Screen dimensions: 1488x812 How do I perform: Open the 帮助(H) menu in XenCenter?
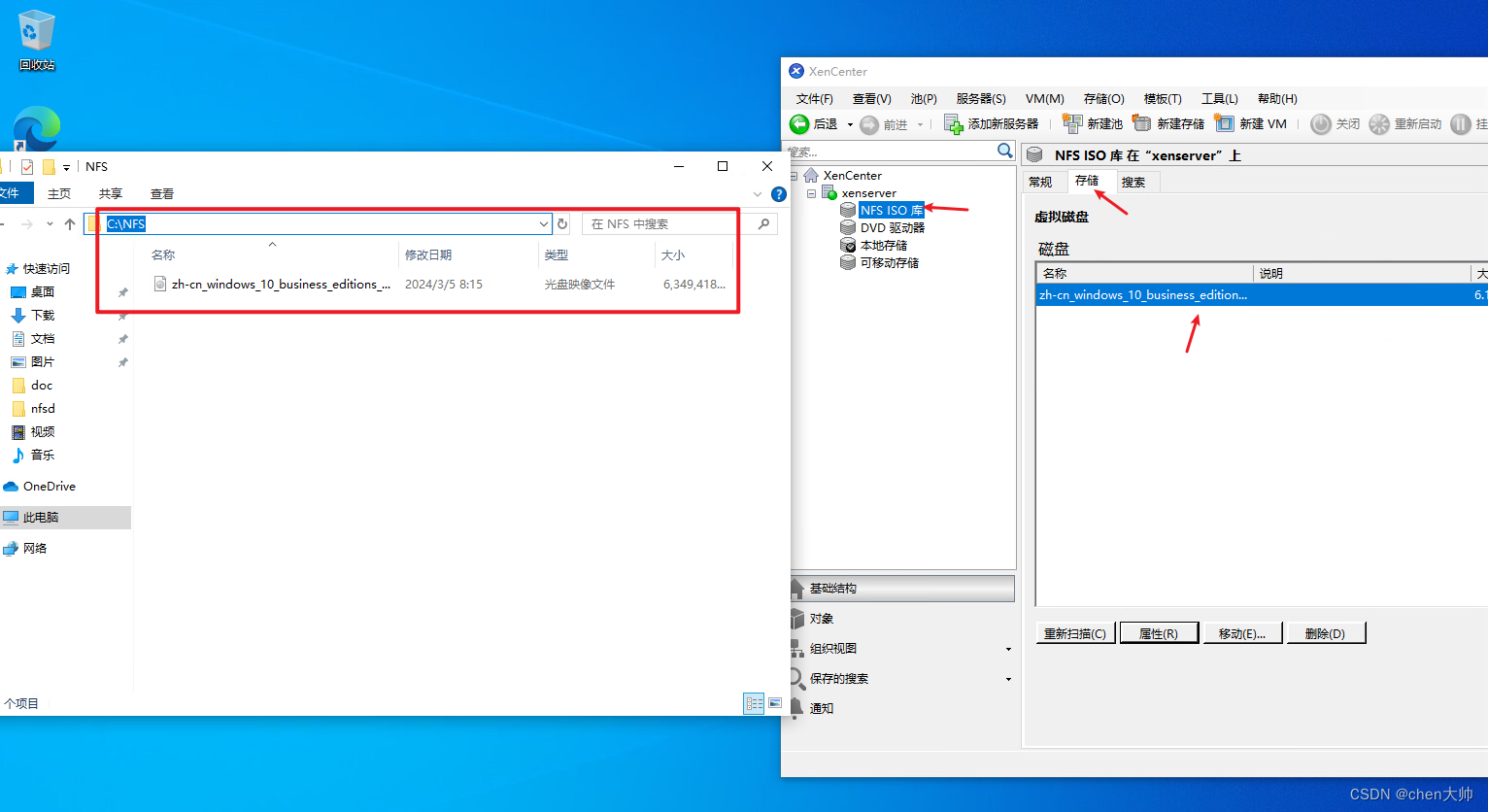click(x=1277, y=99)
